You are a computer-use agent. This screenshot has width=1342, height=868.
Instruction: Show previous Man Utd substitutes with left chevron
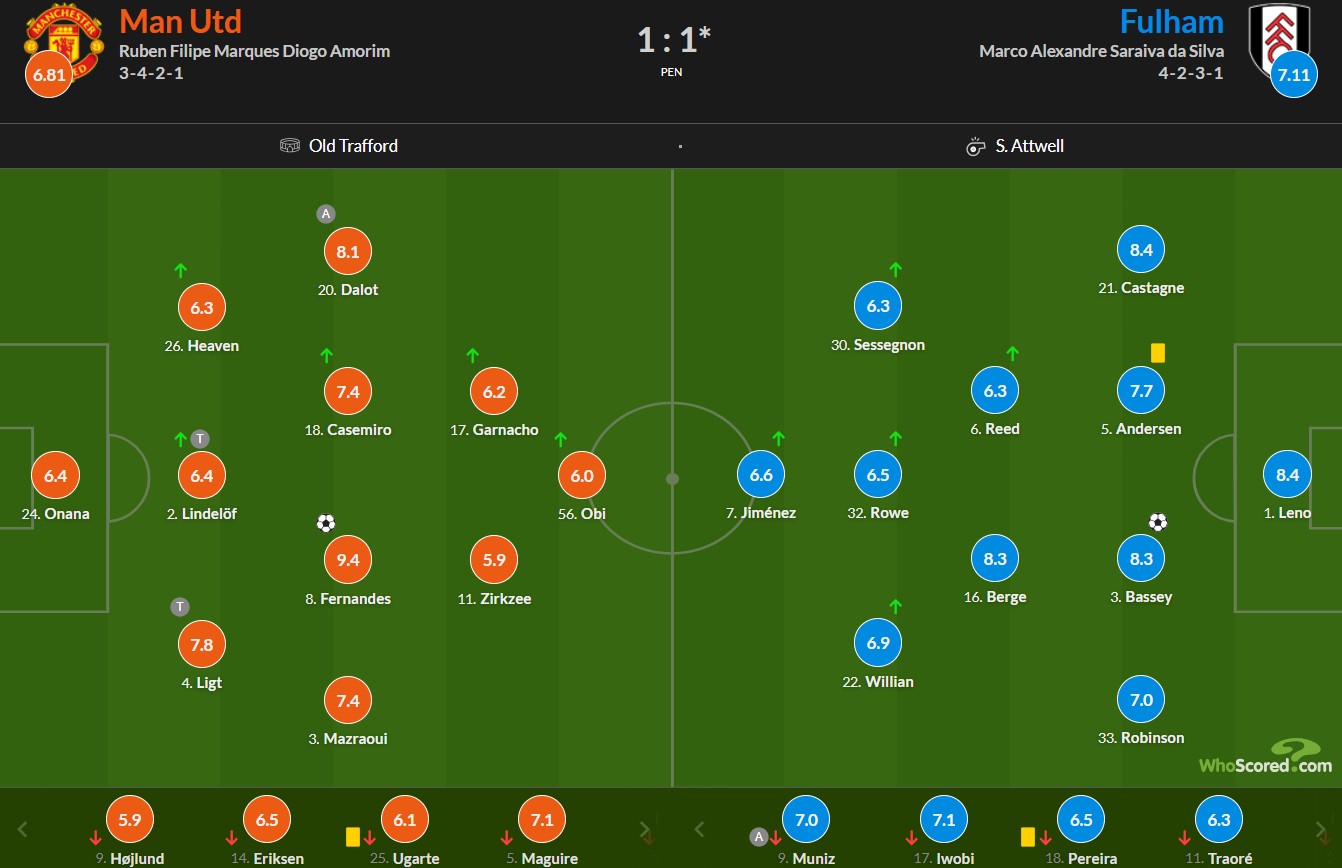(x=24, y=829)
